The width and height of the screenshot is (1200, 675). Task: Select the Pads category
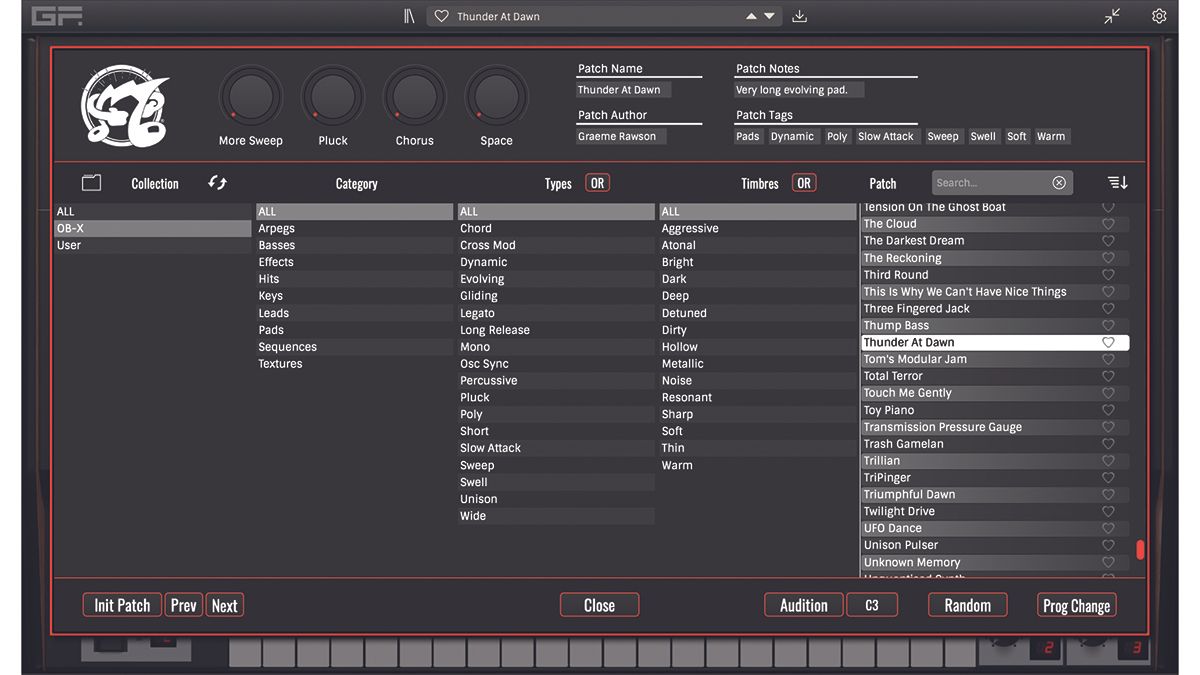coord(271,330)
